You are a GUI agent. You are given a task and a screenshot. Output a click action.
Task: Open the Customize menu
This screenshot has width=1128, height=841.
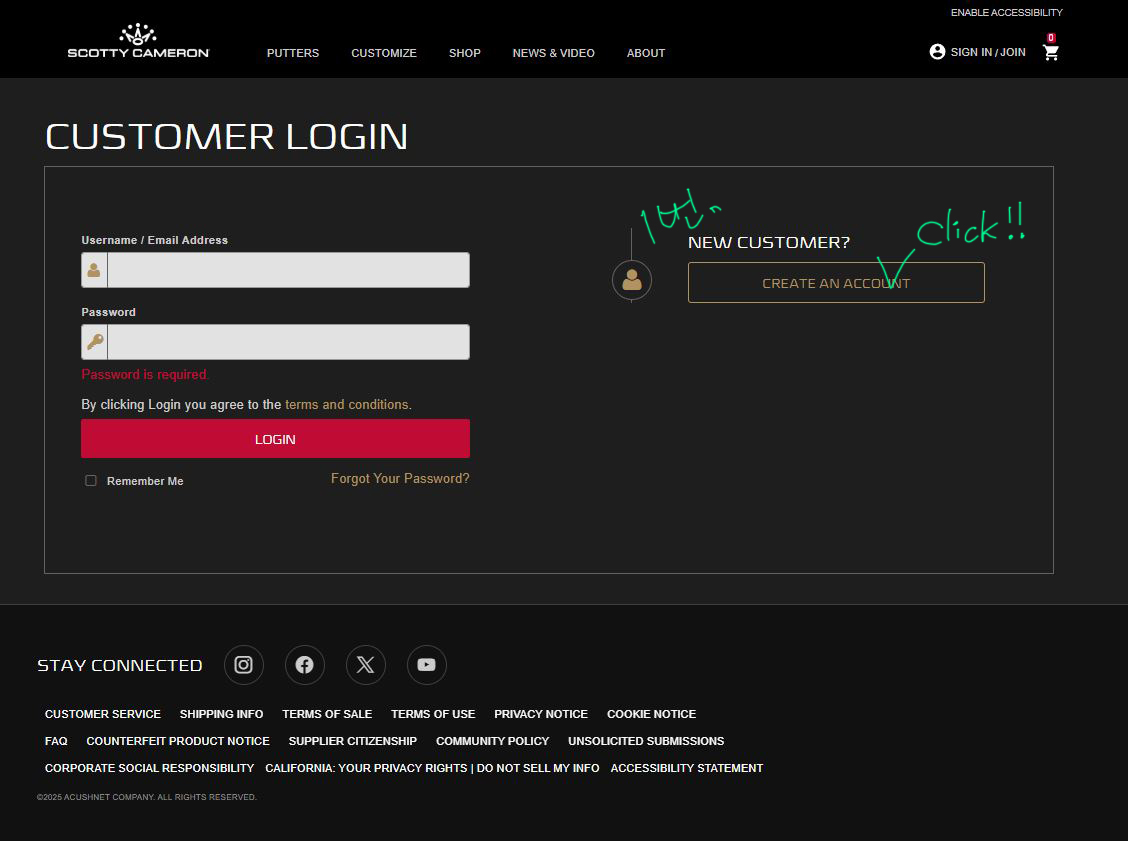point(383,53)
